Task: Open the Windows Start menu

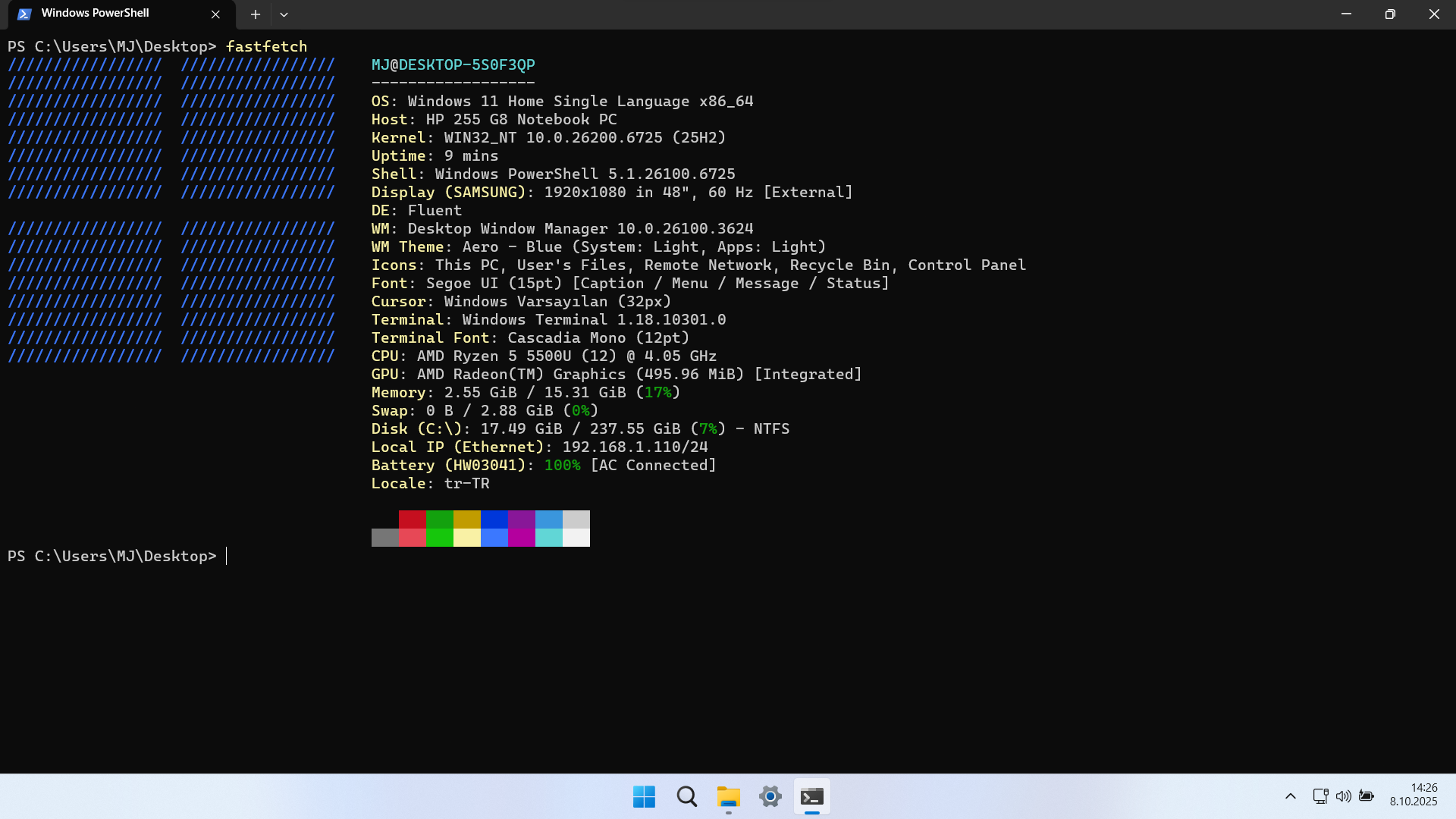Action: click(644, 797)
